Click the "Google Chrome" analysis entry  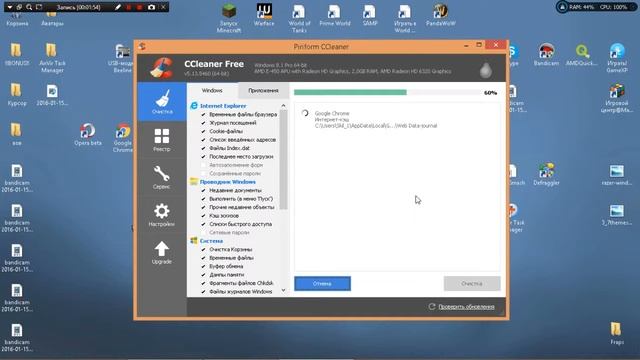coord(376,119)
